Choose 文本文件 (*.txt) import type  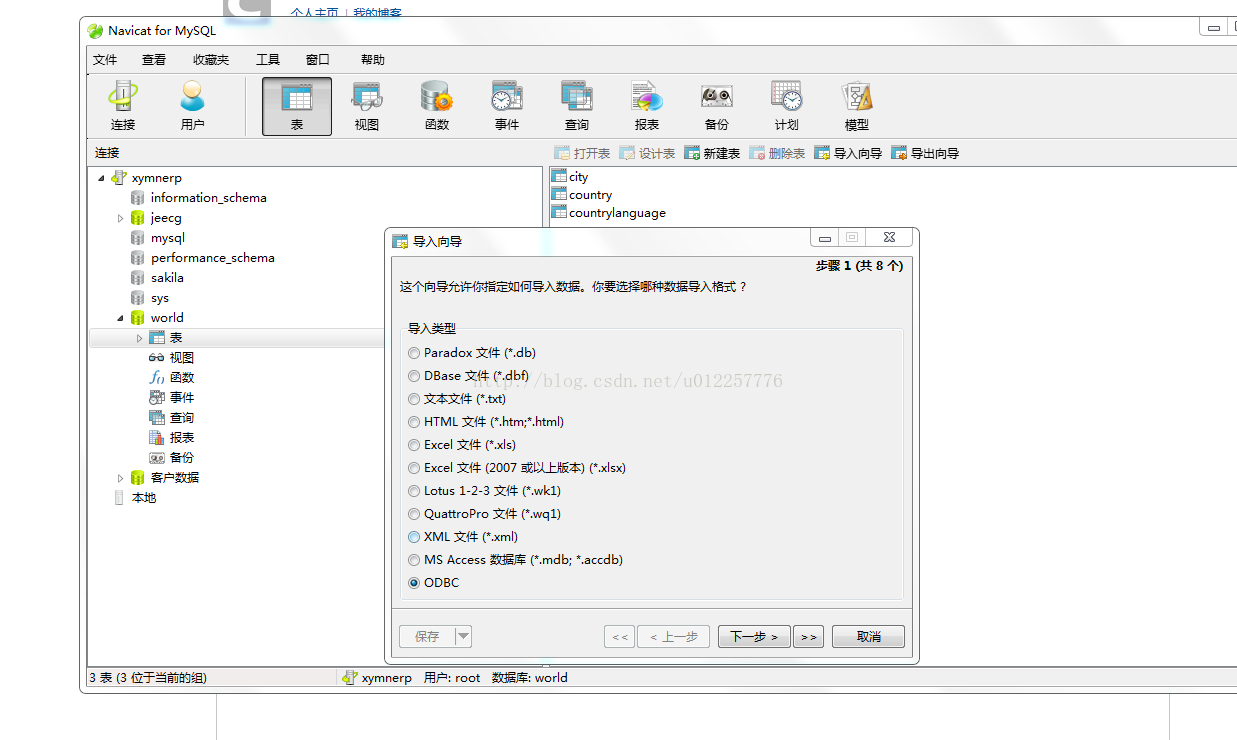click(x=414, y=399)
